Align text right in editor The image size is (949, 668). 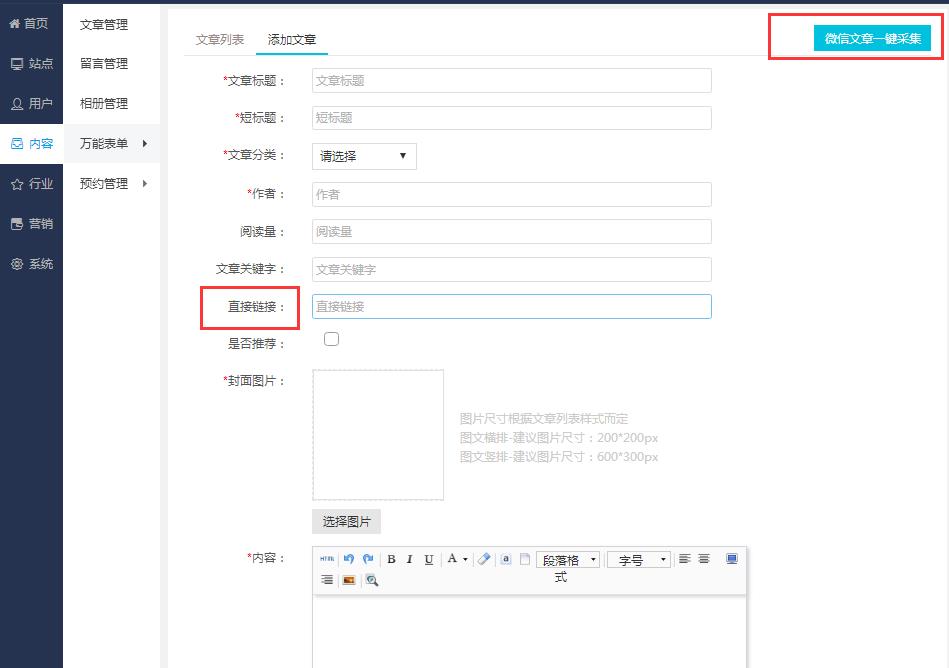(327, 580)
